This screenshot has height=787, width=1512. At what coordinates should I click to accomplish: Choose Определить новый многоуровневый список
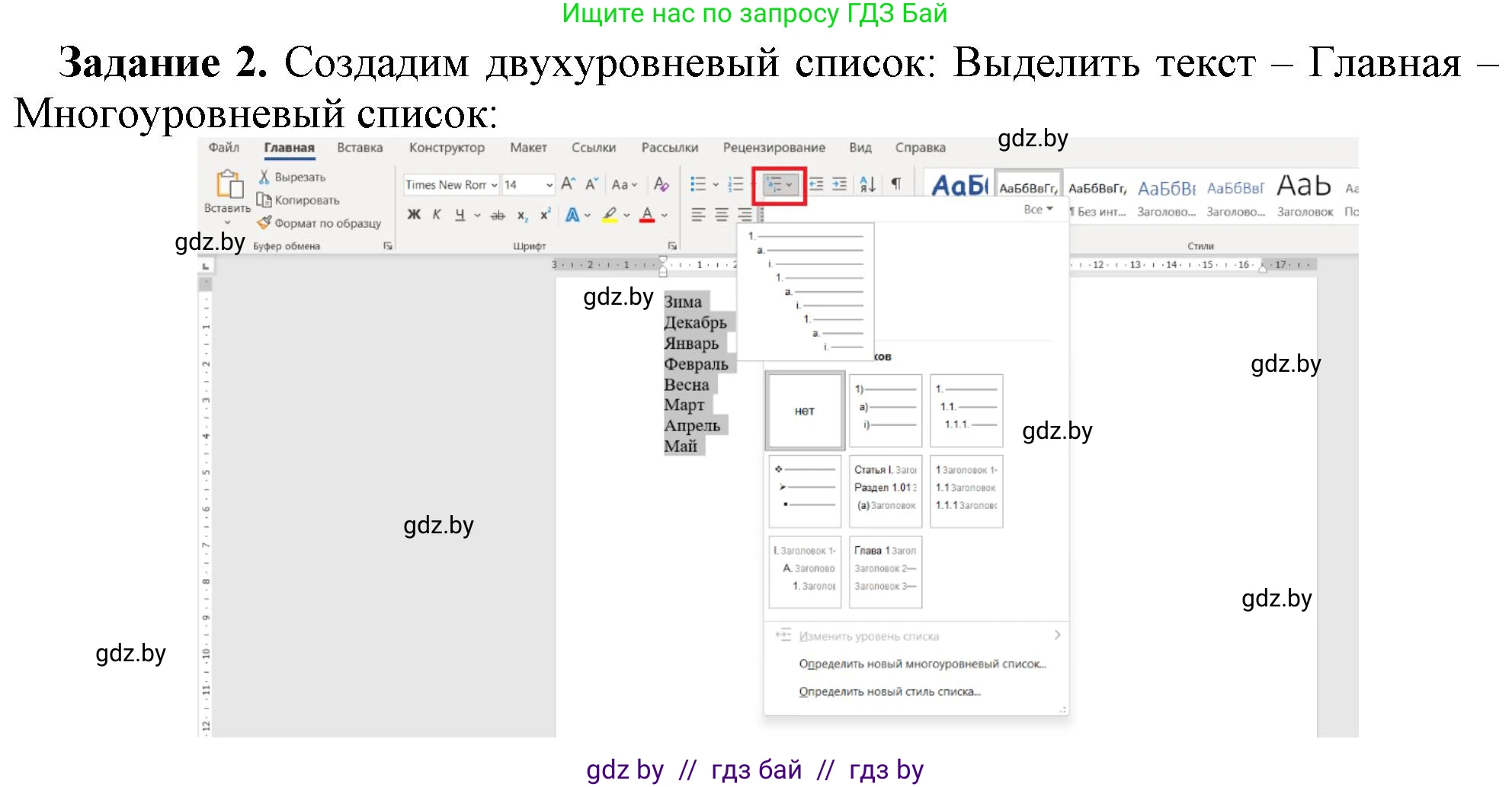pyautogui.click(x=922, y=664)
